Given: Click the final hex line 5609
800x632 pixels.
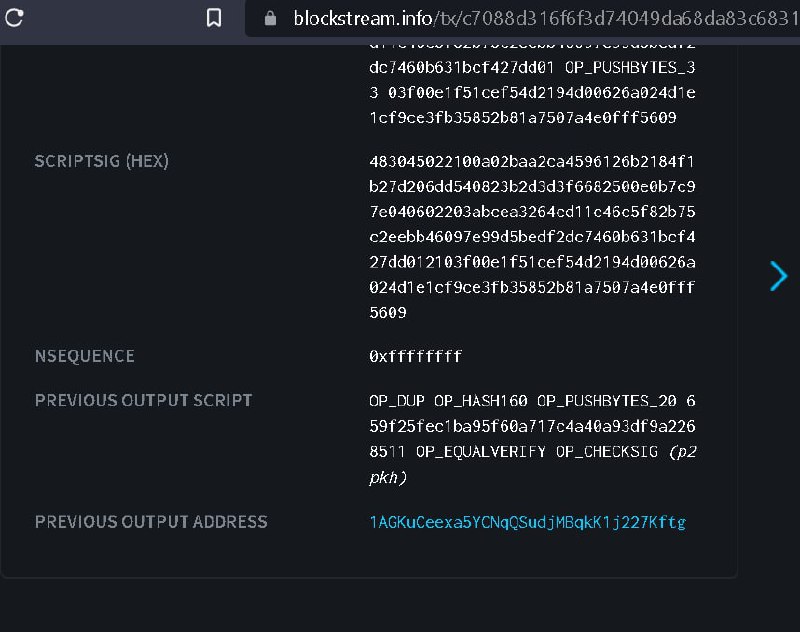Looking at the screenshot, I should (x=388, y=313).
